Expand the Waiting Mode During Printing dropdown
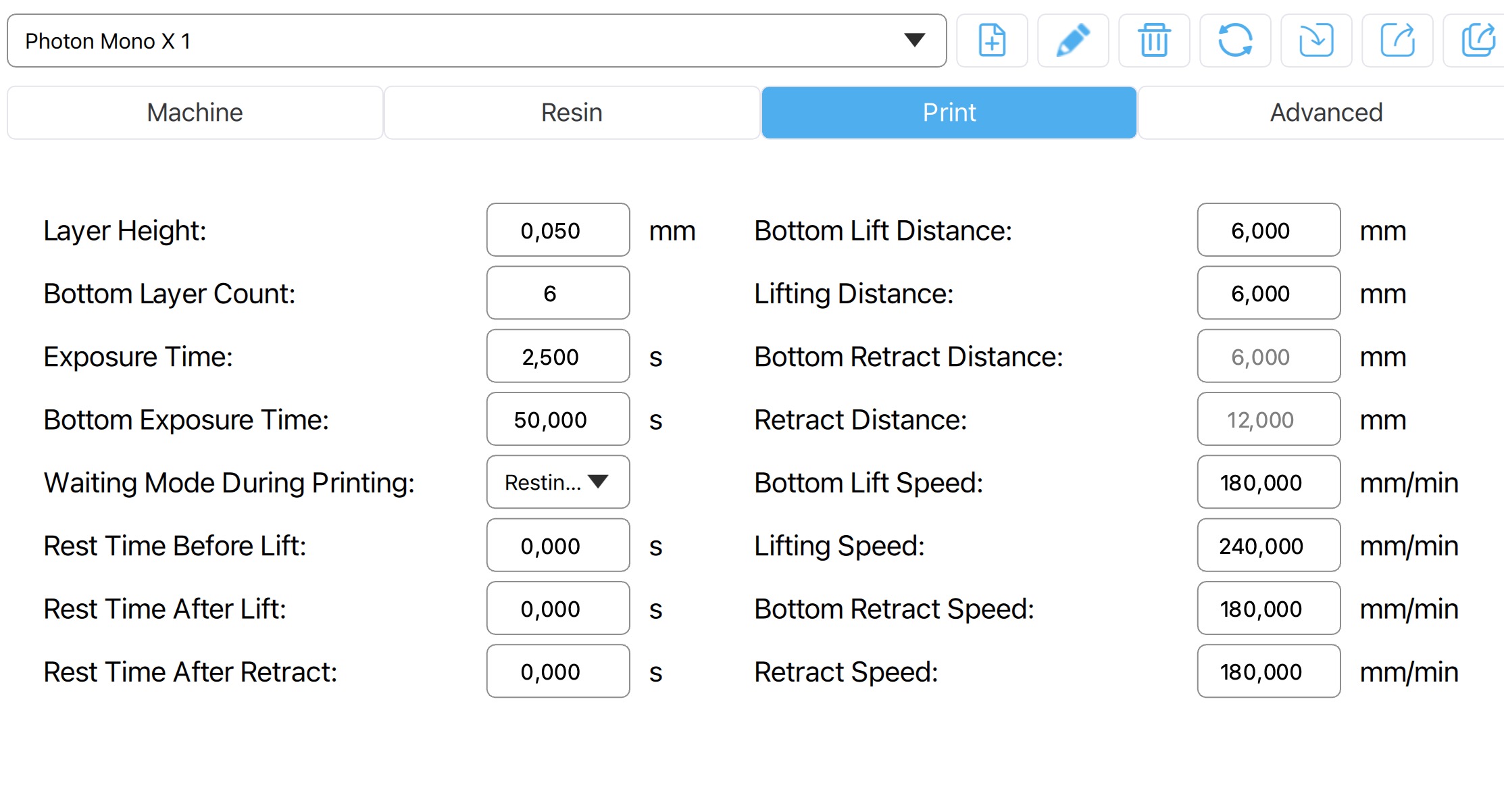 558,482
